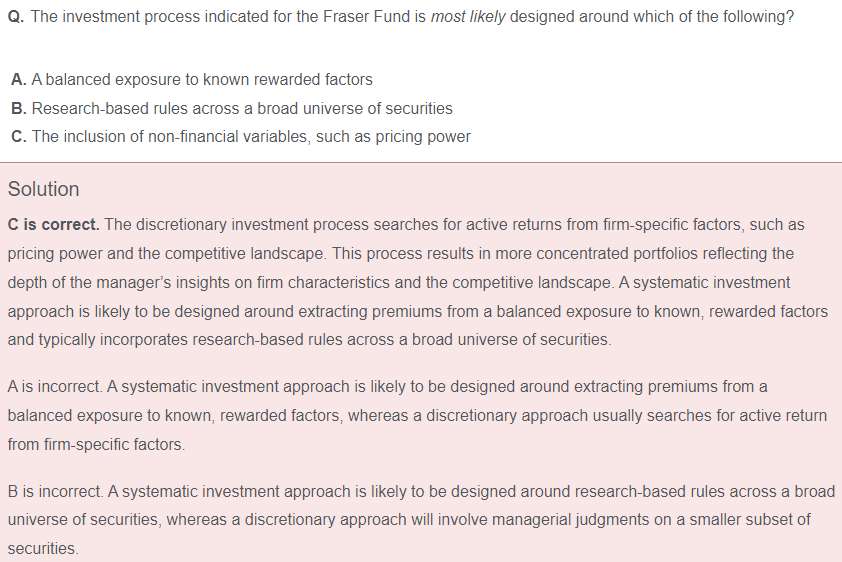Screen dimensions: 842x562
Task: Click the bold "C is correct." text
Action: click(x=53, y=224)
